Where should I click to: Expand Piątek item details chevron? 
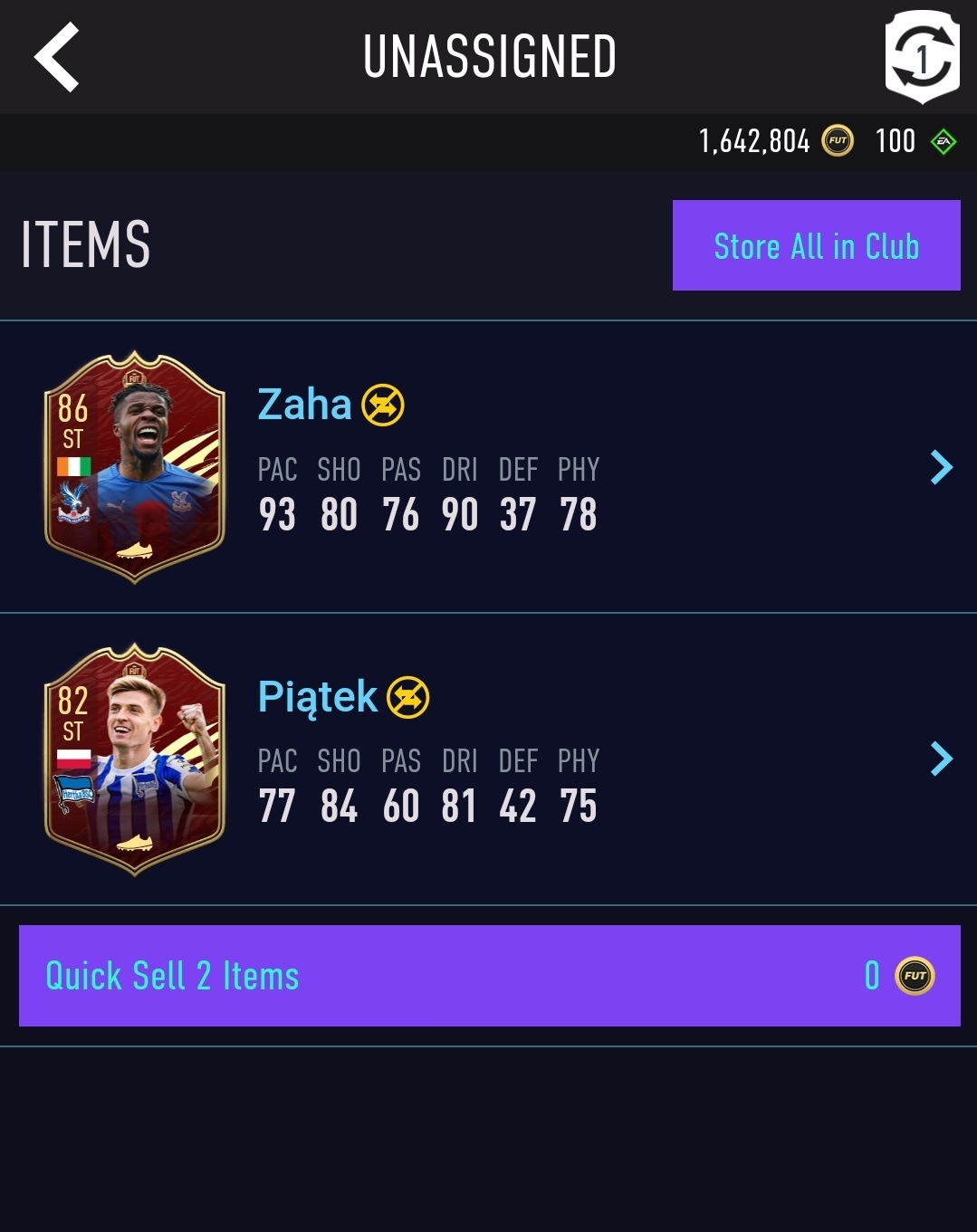coord(942,759)
